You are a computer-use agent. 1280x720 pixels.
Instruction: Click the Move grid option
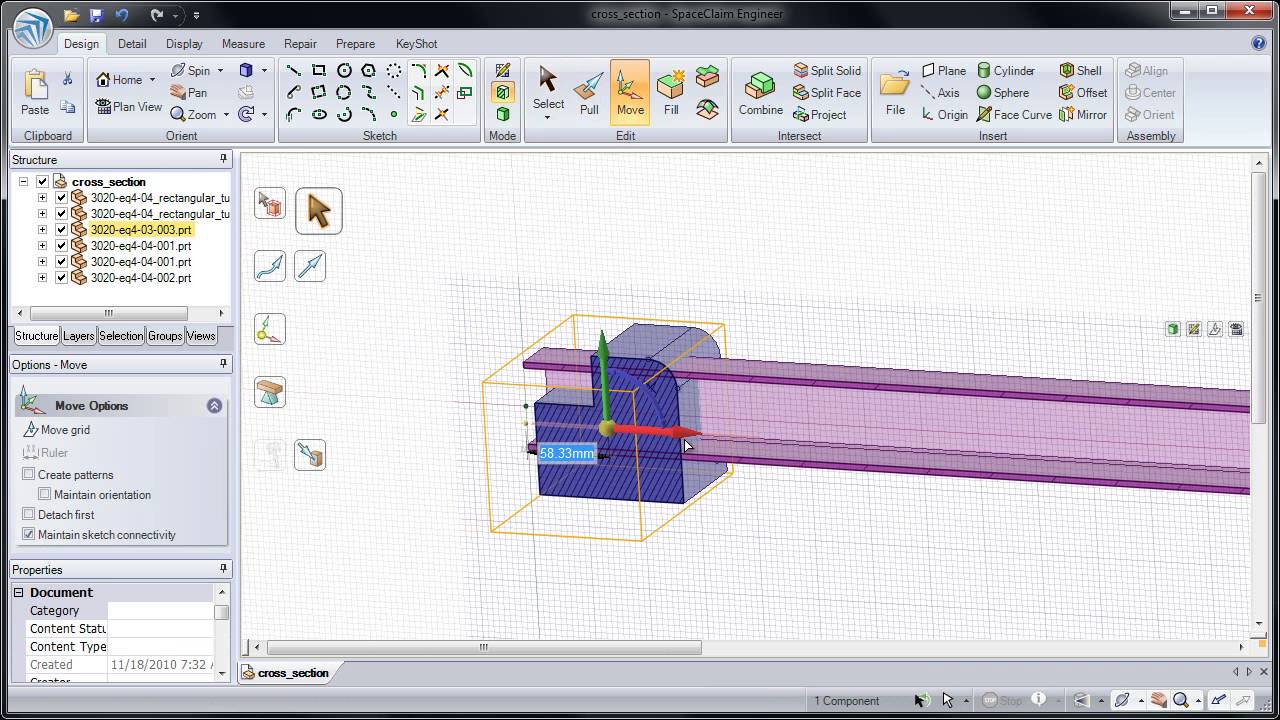point(56,429)
